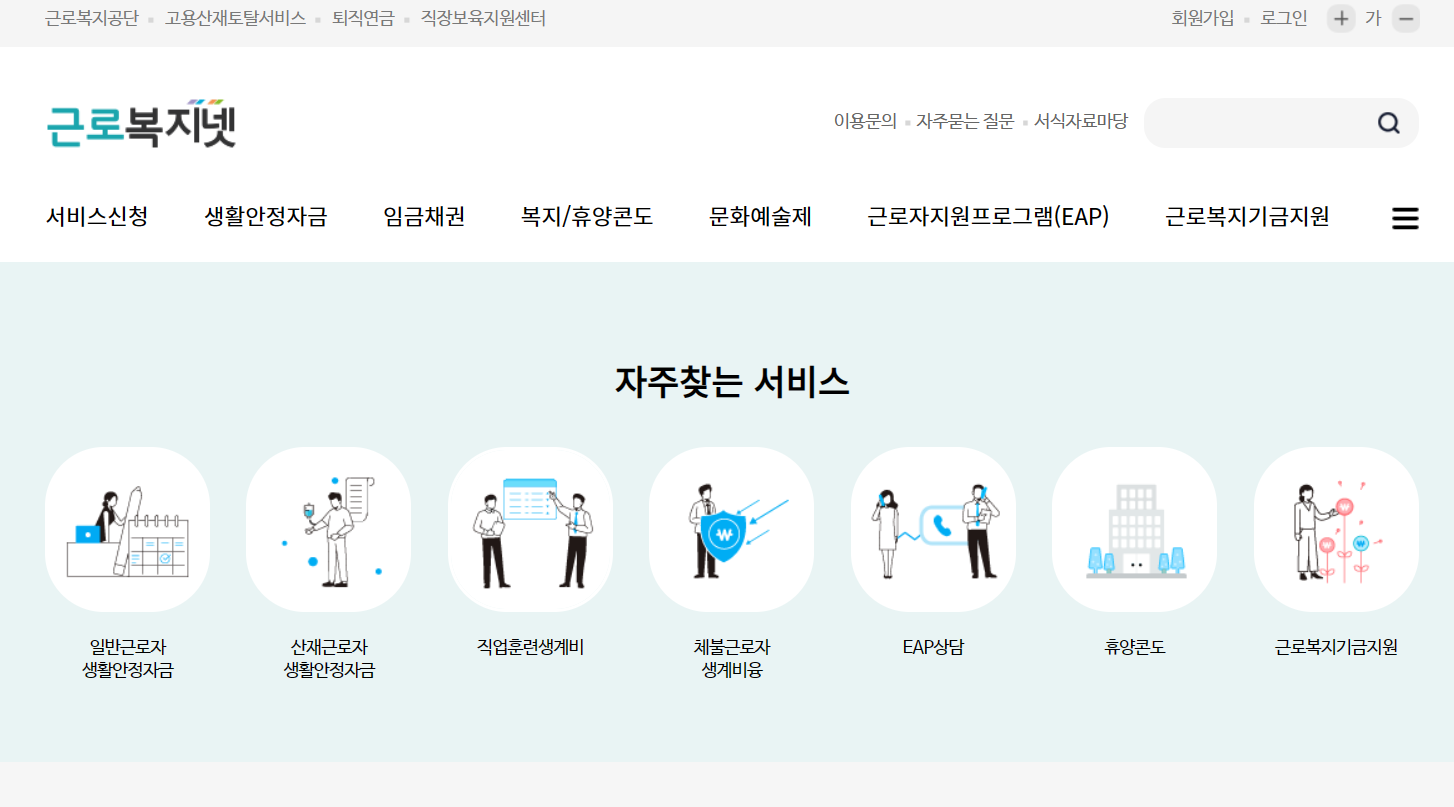Click the 체불근로자 생계비용 icon
This screenshot has width=1454, height=807.
(731, 529)
